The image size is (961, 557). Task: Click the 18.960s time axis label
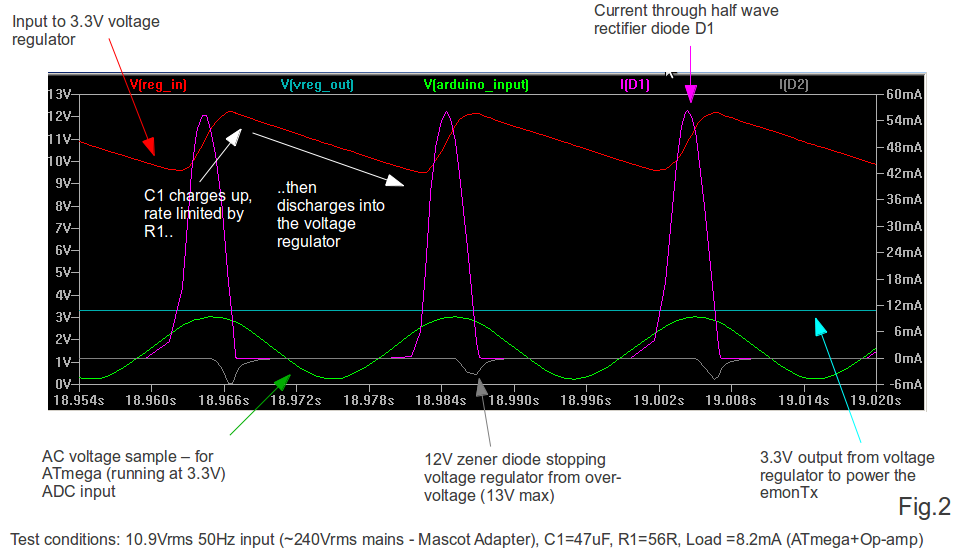pos(151,400)
